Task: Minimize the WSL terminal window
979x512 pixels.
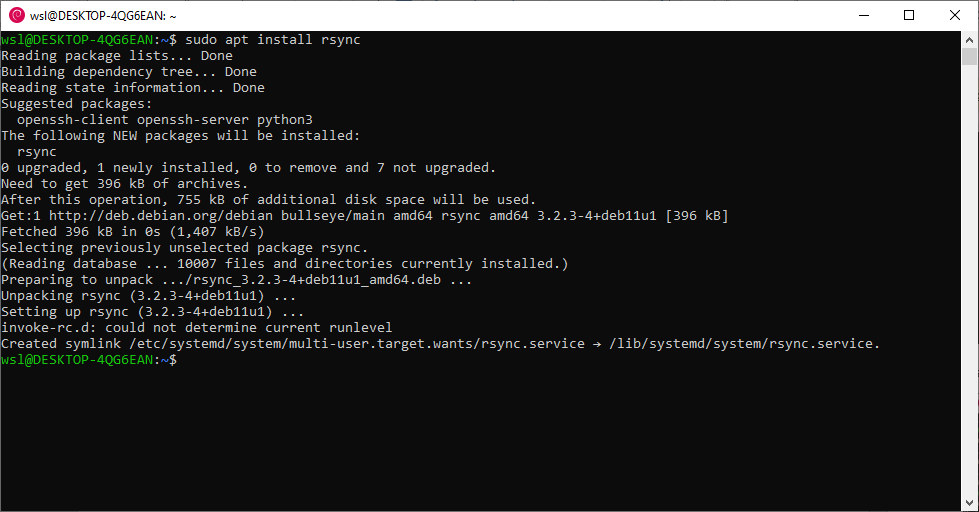Action: click(864, 15)
